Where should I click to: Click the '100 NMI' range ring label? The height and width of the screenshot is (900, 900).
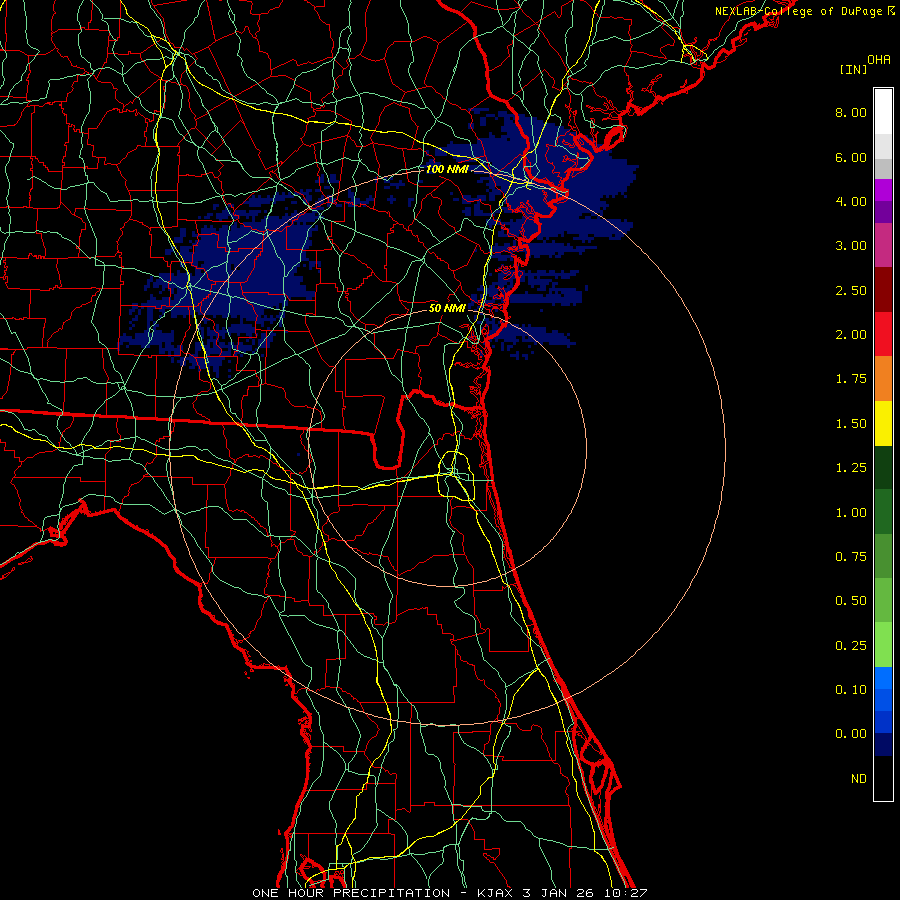(x=447, y=169)
